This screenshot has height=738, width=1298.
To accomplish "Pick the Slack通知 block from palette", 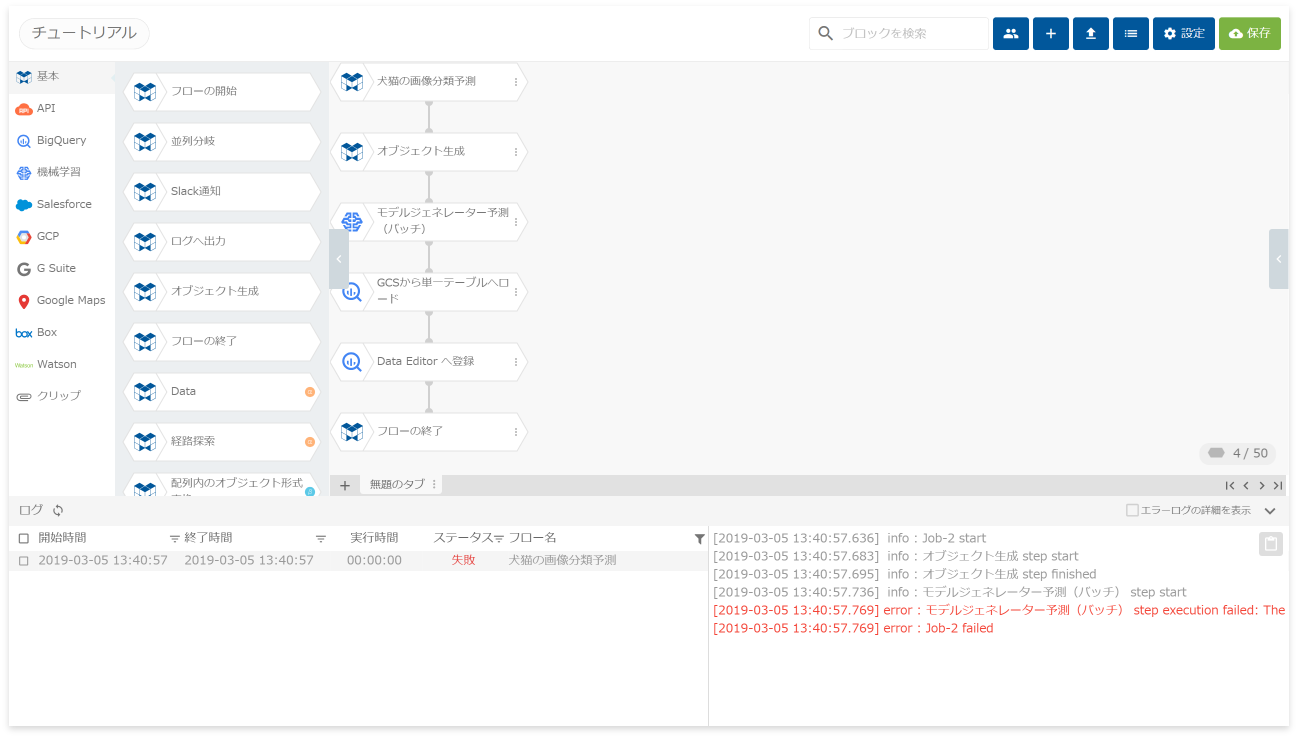I will tap(222, 191).
